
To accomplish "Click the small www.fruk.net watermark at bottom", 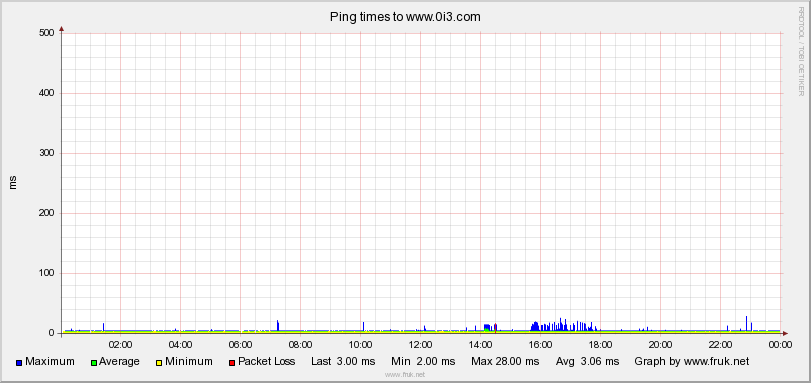I will click(x=405, y=375).
